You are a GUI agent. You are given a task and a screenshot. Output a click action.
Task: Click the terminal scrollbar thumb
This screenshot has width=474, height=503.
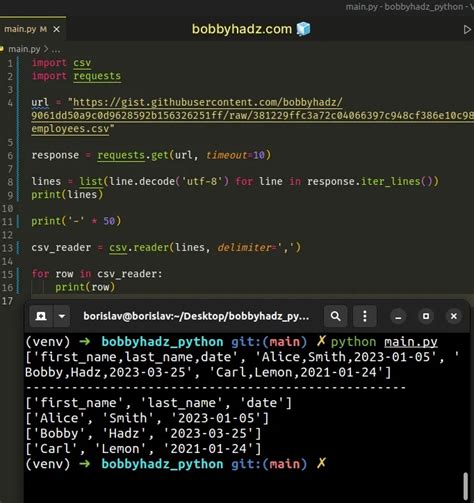[466, 486]
